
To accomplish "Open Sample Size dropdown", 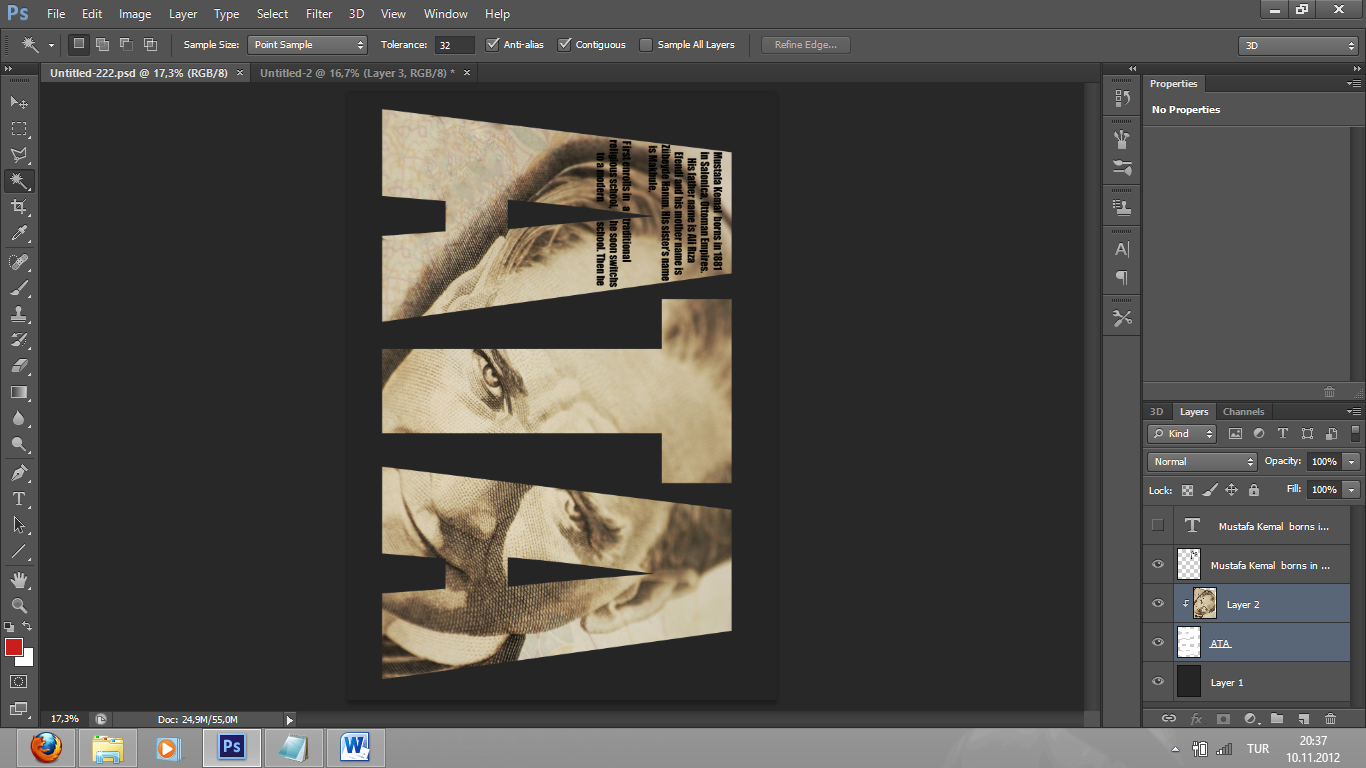I will coord(308,45).
